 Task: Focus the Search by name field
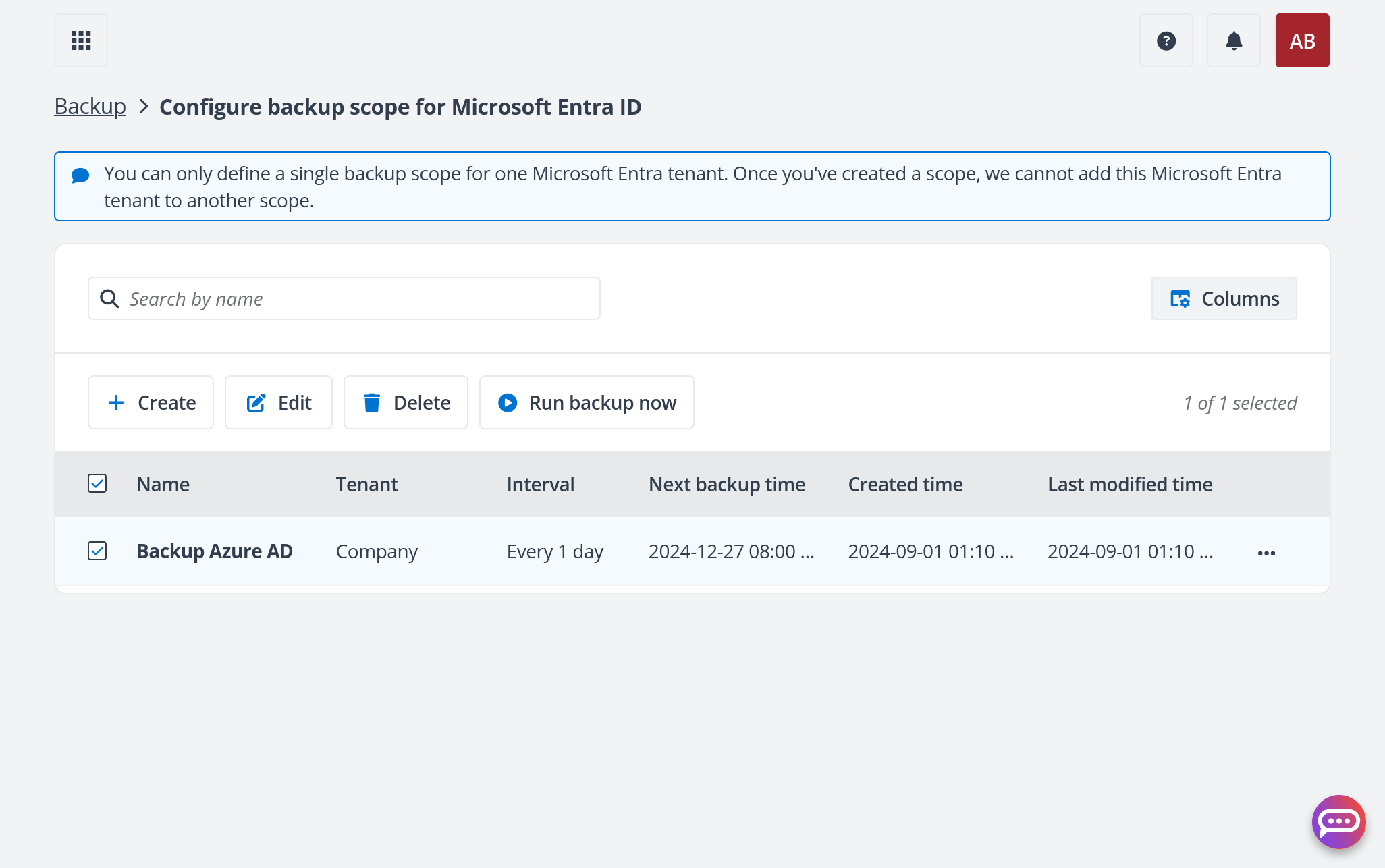pos(344,298)
